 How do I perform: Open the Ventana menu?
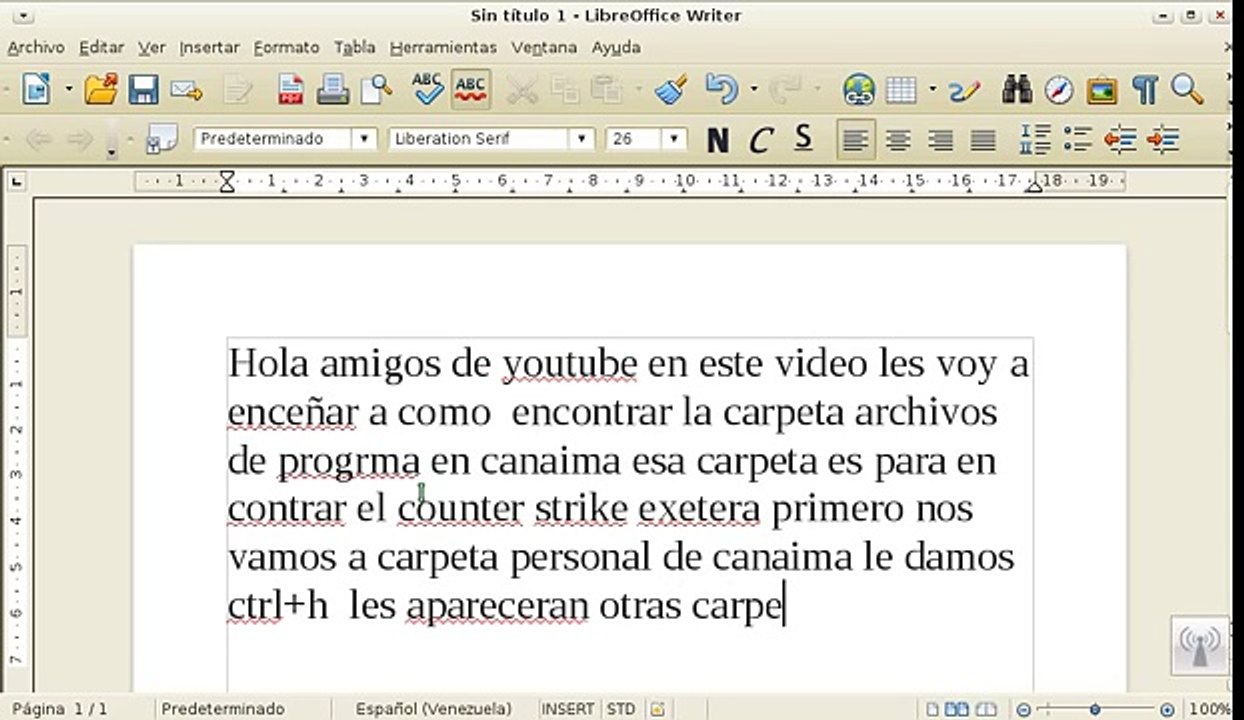coord(544,47)
